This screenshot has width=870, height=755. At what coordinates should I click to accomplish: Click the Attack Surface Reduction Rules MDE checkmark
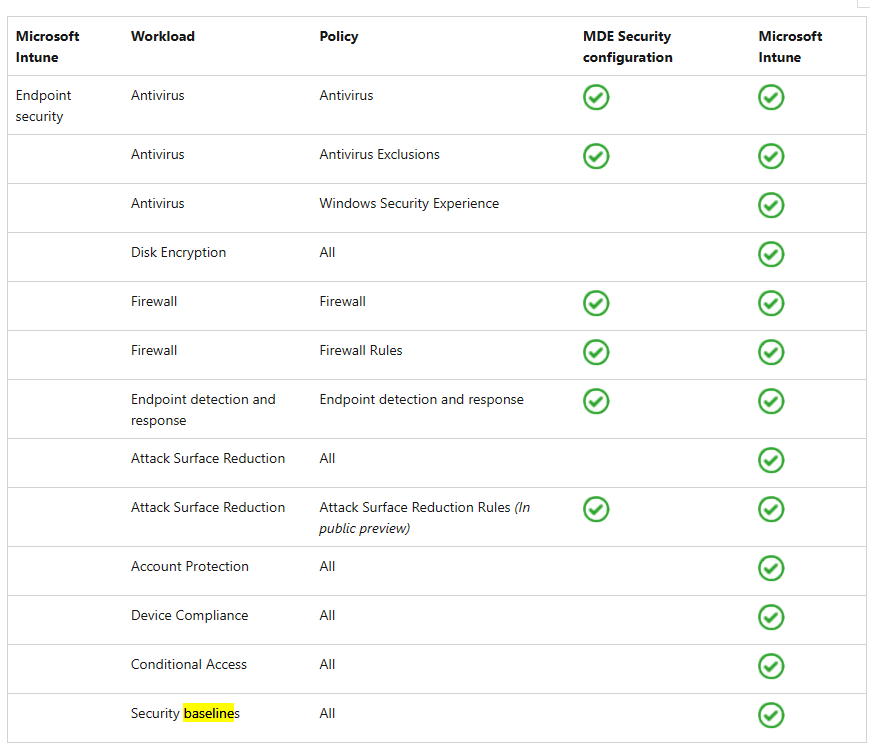596,509
